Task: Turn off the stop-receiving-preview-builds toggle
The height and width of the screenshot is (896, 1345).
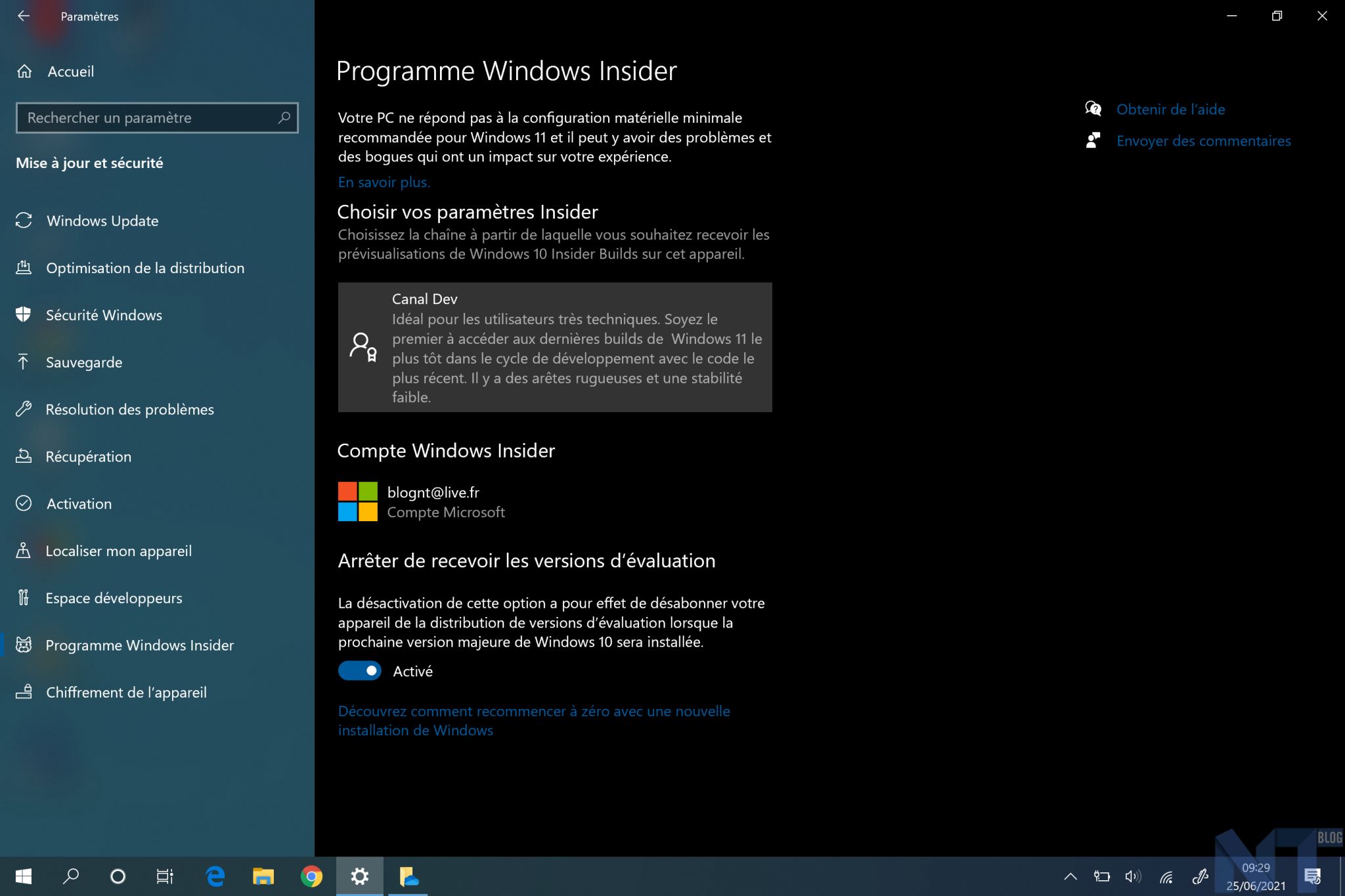Action: click(x=360, y=671)
